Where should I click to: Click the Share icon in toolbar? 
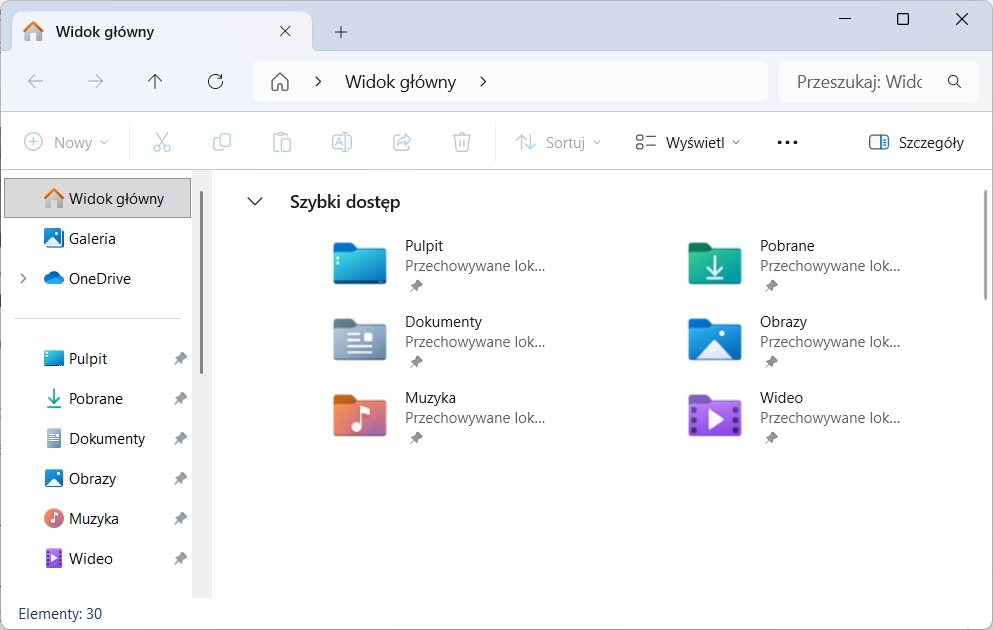[x=402, y=142]
